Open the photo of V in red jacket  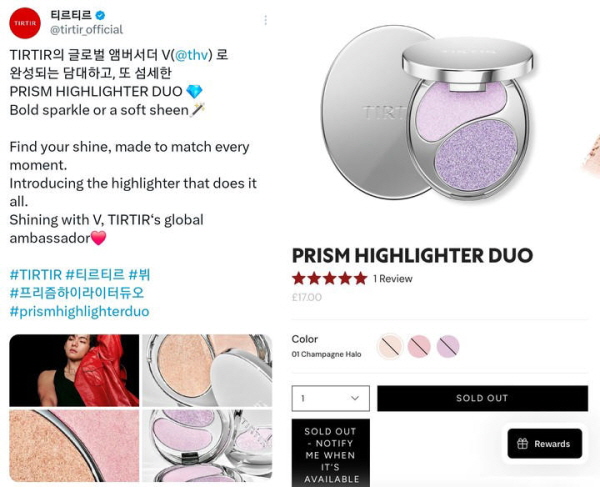click(x=74, y=370)
